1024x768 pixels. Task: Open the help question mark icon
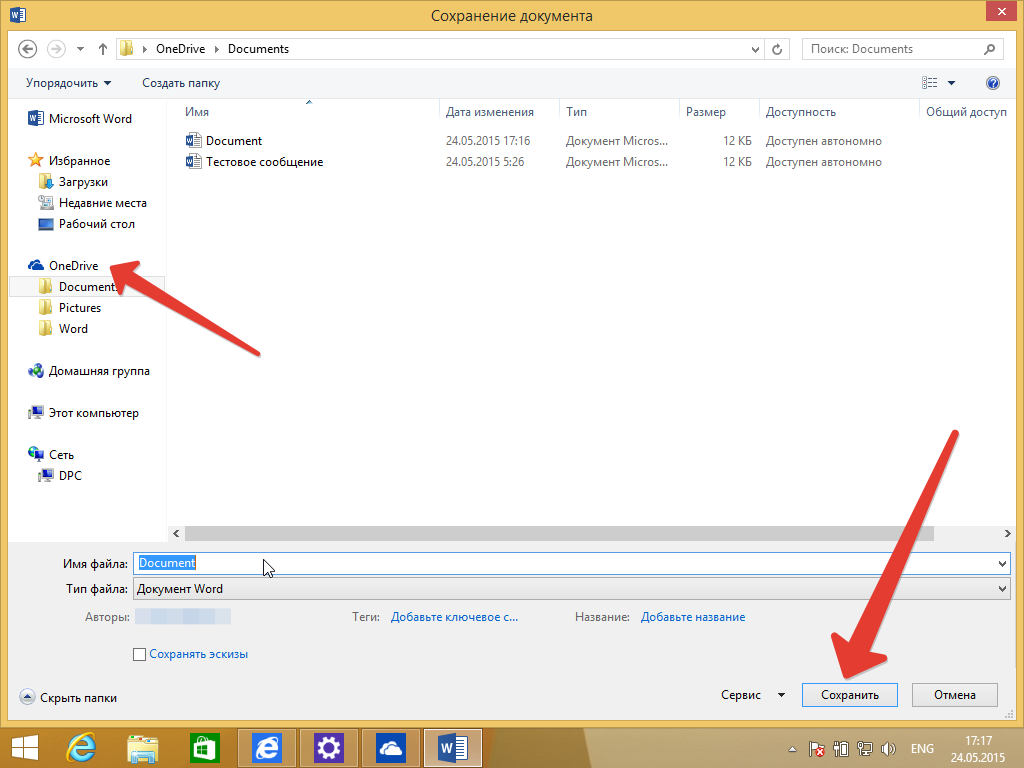pyautogui.click(x=993, y=83)
